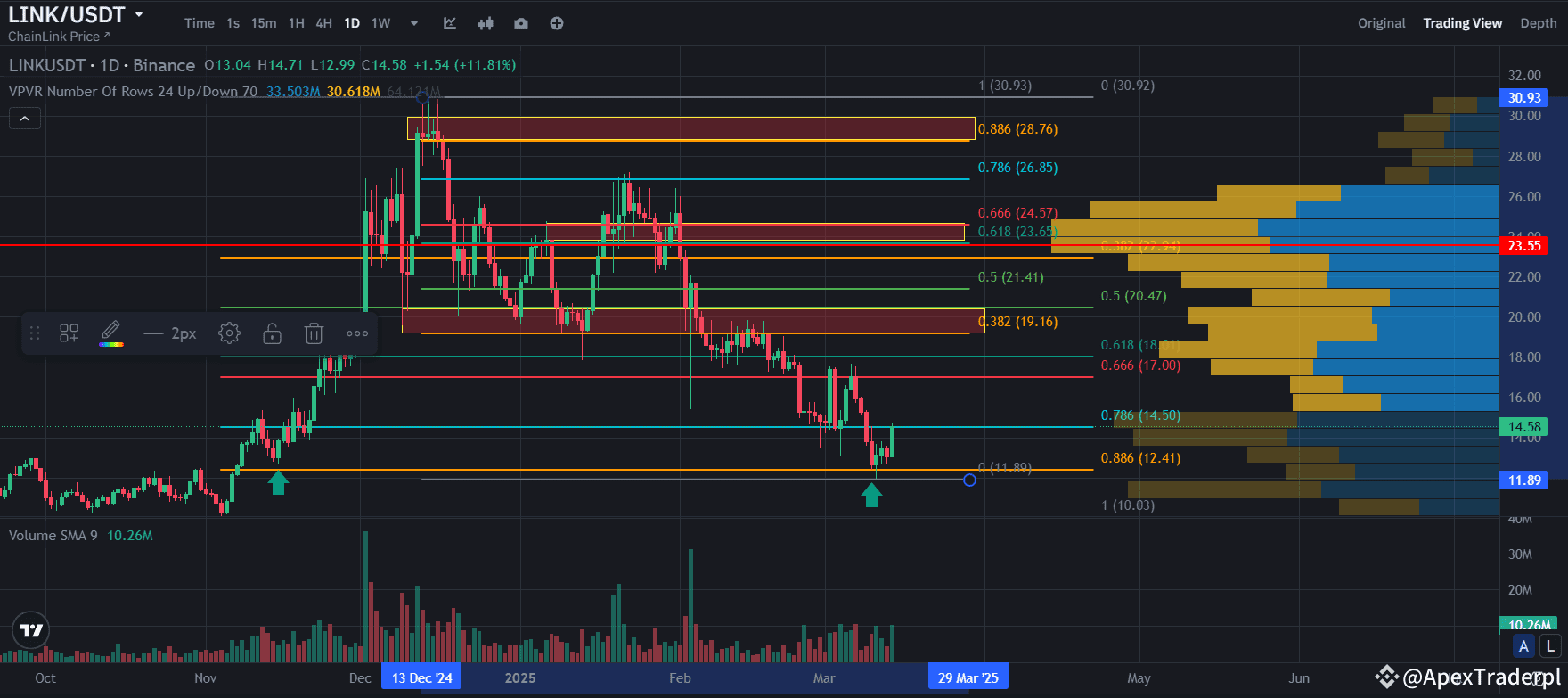Select the 4H interval
This screenshot has height=698, width=1568.
point(324,23)
